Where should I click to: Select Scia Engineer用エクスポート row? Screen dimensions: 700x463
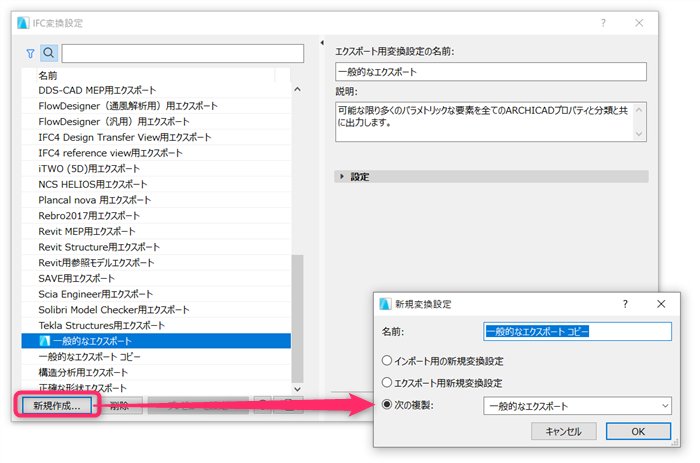click(x=156, y=294)
